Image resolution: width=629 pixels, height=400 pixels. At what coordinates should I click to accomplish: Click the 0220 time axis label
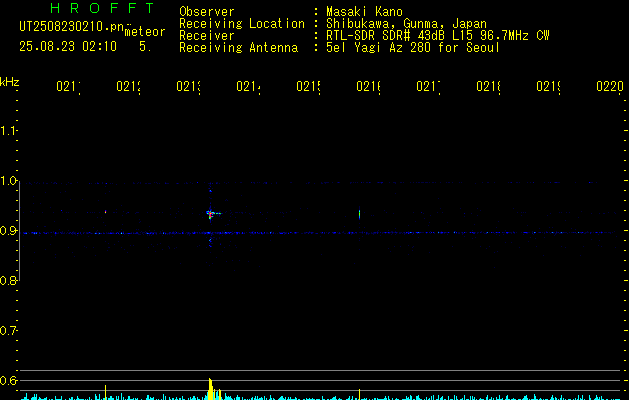click(610, 86)
